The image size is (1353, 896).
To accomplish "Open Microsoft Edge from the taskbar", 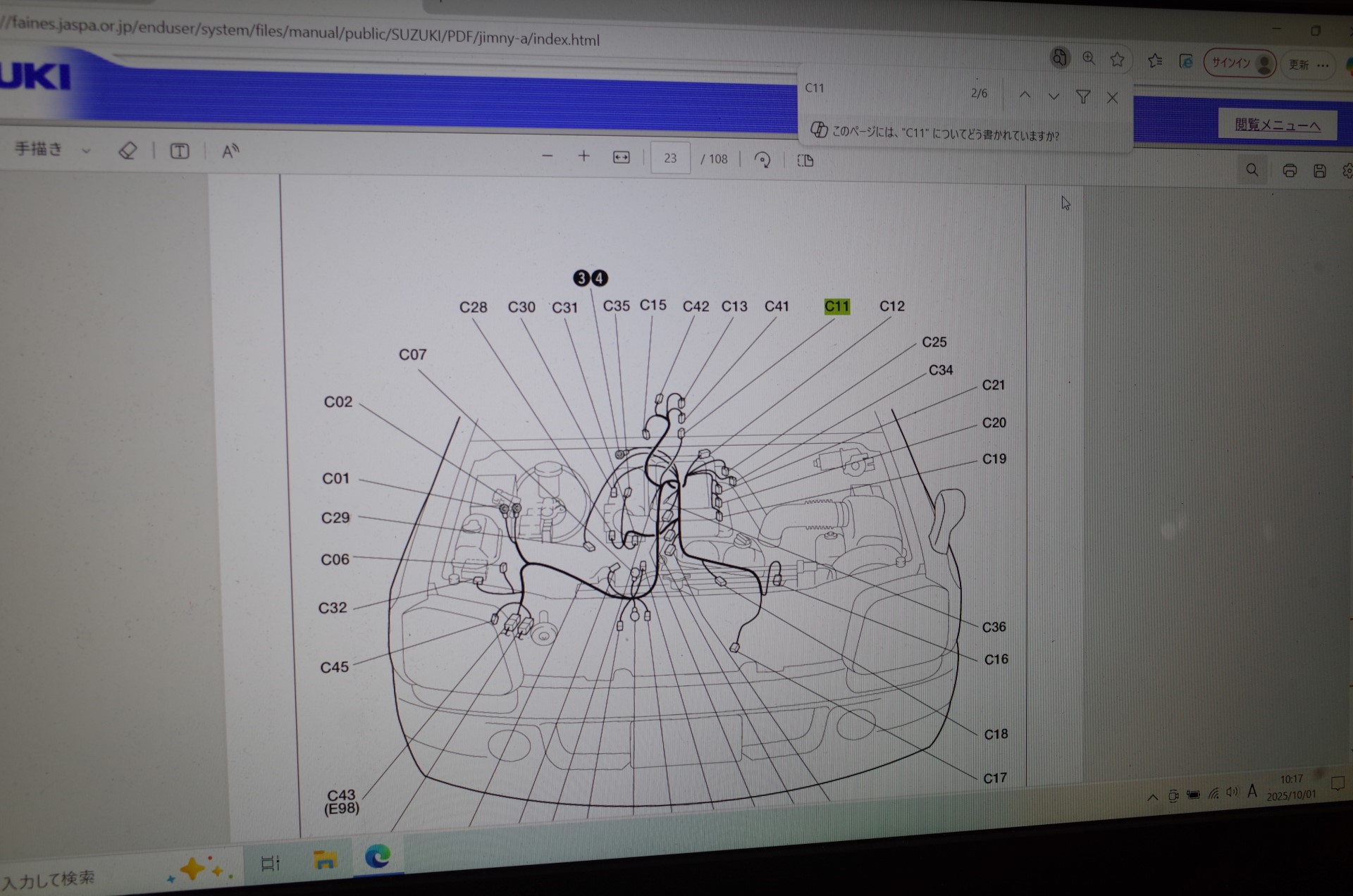I will click(378, 857).
